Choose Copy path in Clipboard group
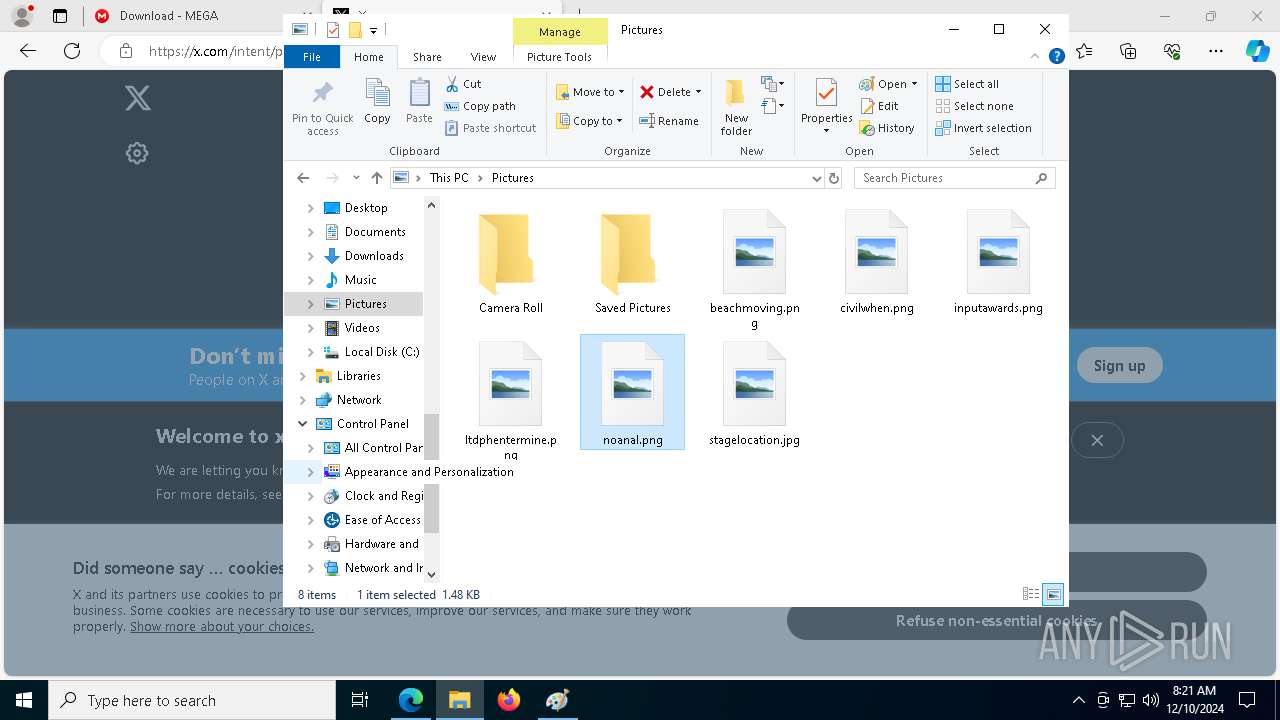The height and width of the screenshot is (720, 1280). point(480,106)
